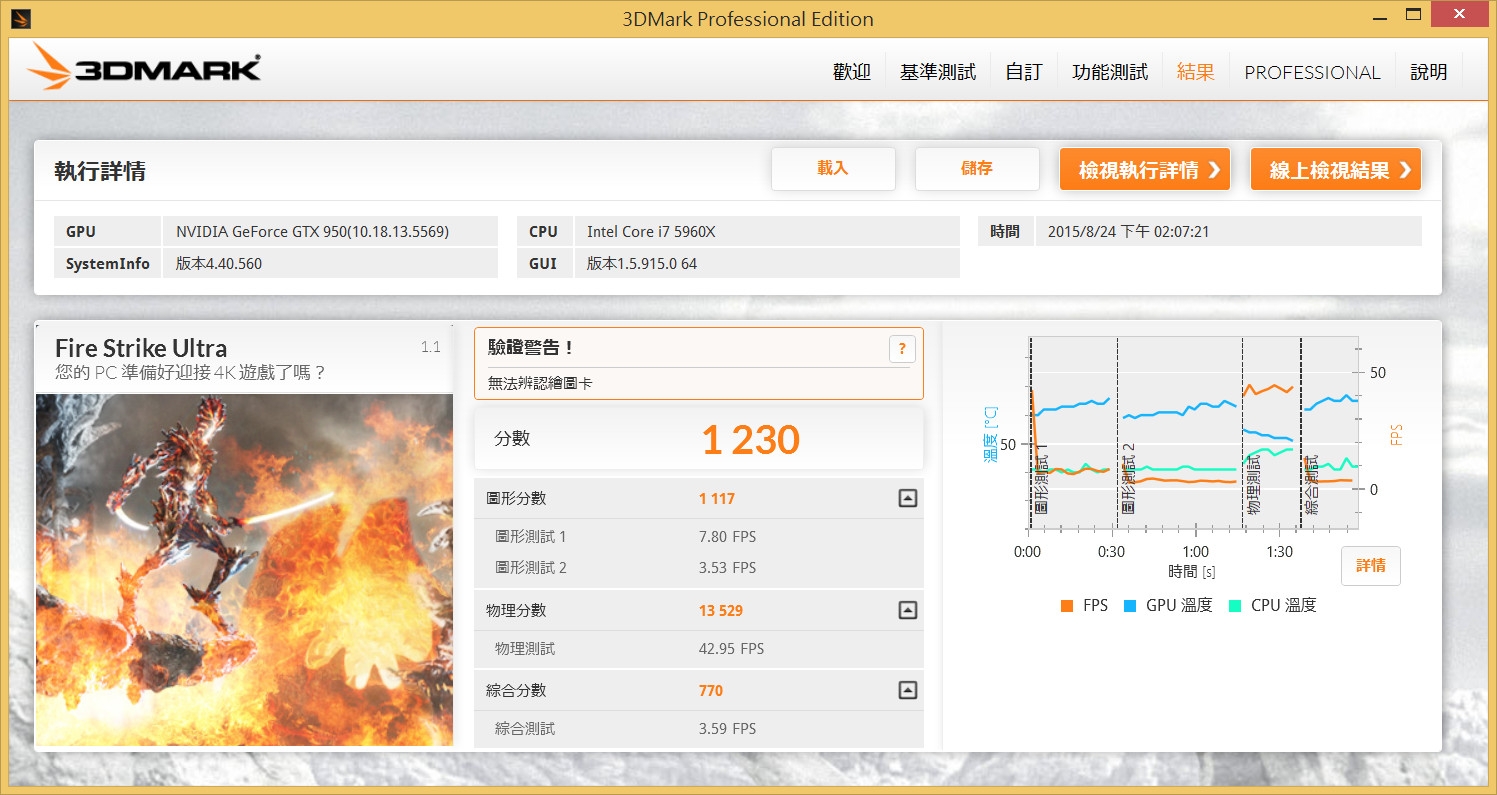Viewport: 1497px width, 795px height.
Task: Click the orange FPS legend swatch
Action: coord(1066,606)
